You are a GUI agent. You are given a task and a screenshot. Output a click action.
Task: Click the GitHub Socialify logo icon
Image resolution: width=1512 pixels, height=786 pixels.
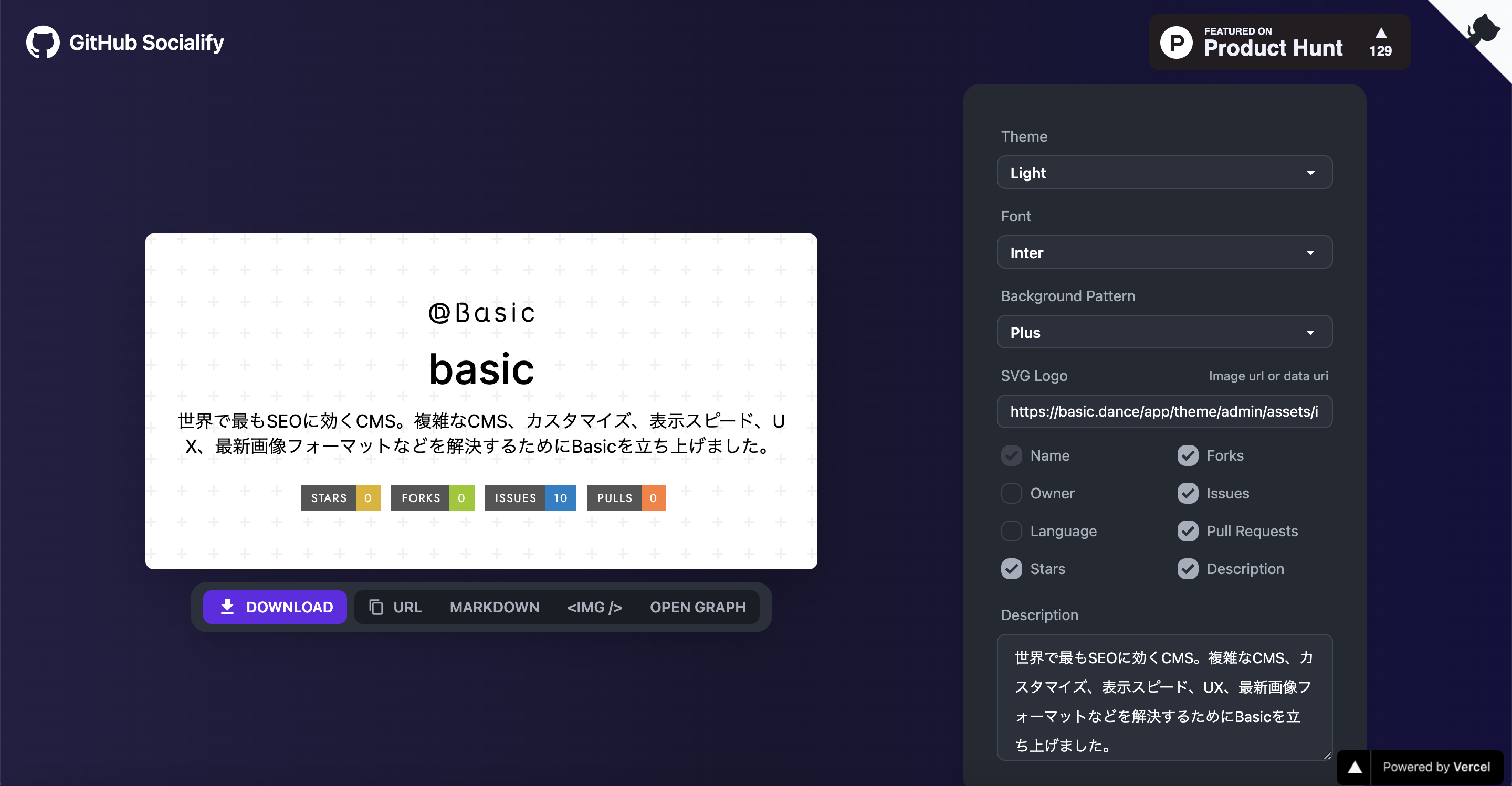(41, 41)
